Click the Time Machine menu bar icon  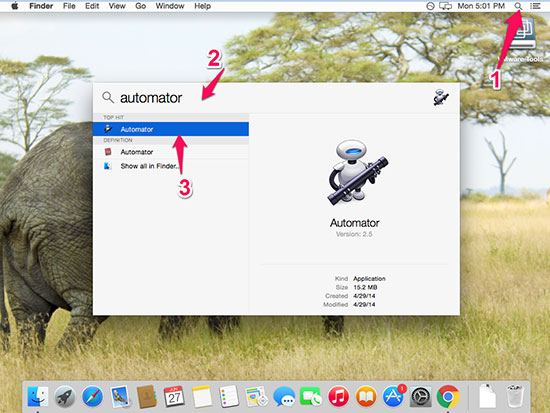tap(430, 6)
